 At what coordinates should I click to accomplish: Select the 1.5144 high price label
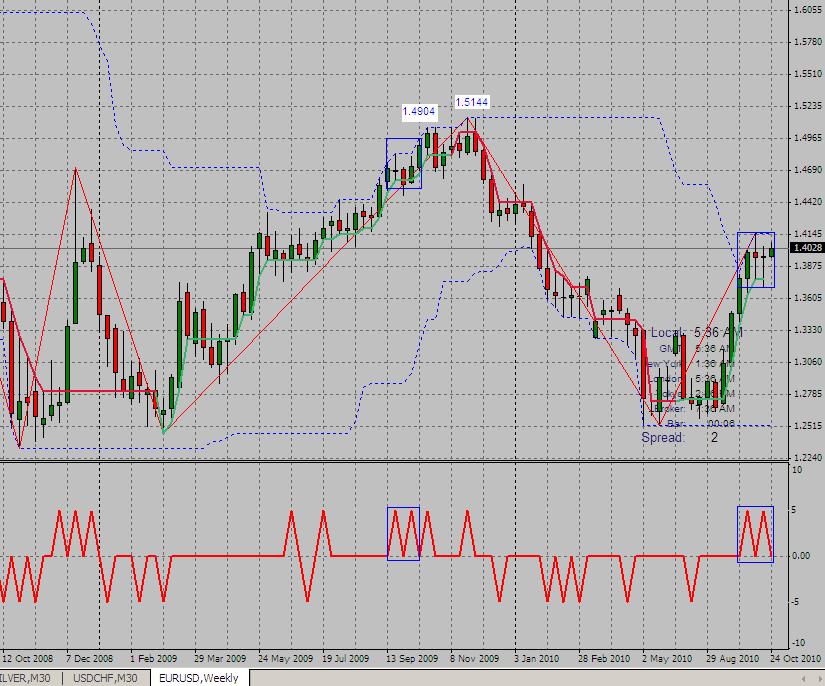[x=471, y=102]
